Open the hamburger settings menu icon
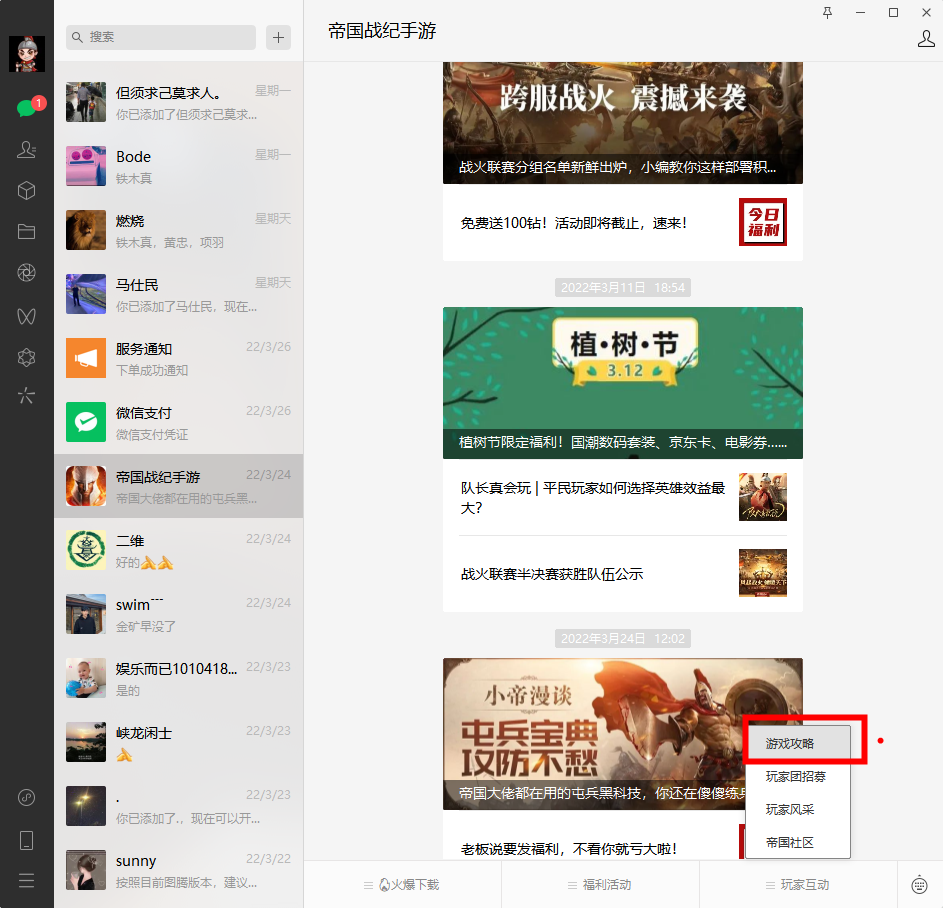This screenshot has width=943, height=908. [26, 880]
